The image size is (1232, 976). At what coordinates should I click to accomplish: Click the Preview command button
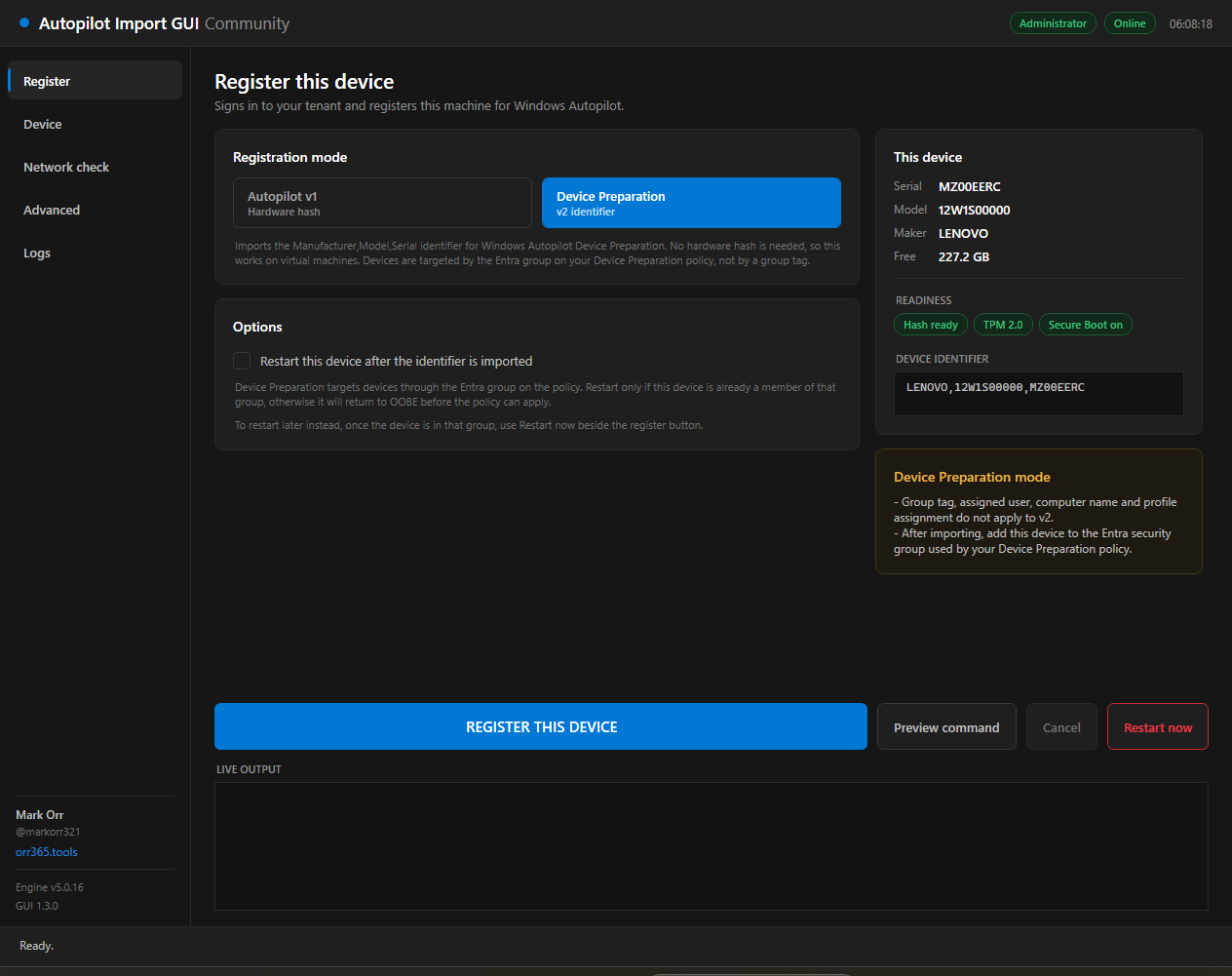(946, 727)
